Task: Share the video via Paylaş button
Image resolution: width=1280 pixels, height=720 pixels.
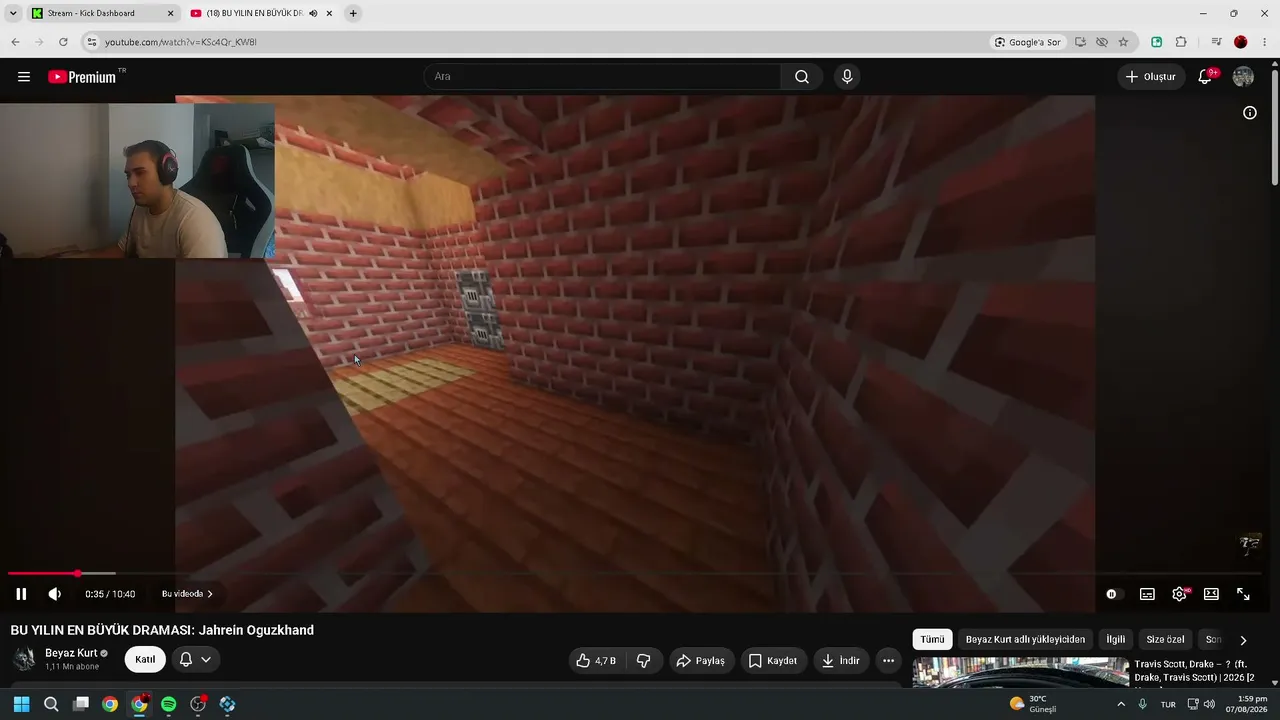Action: tap(701, 661)
